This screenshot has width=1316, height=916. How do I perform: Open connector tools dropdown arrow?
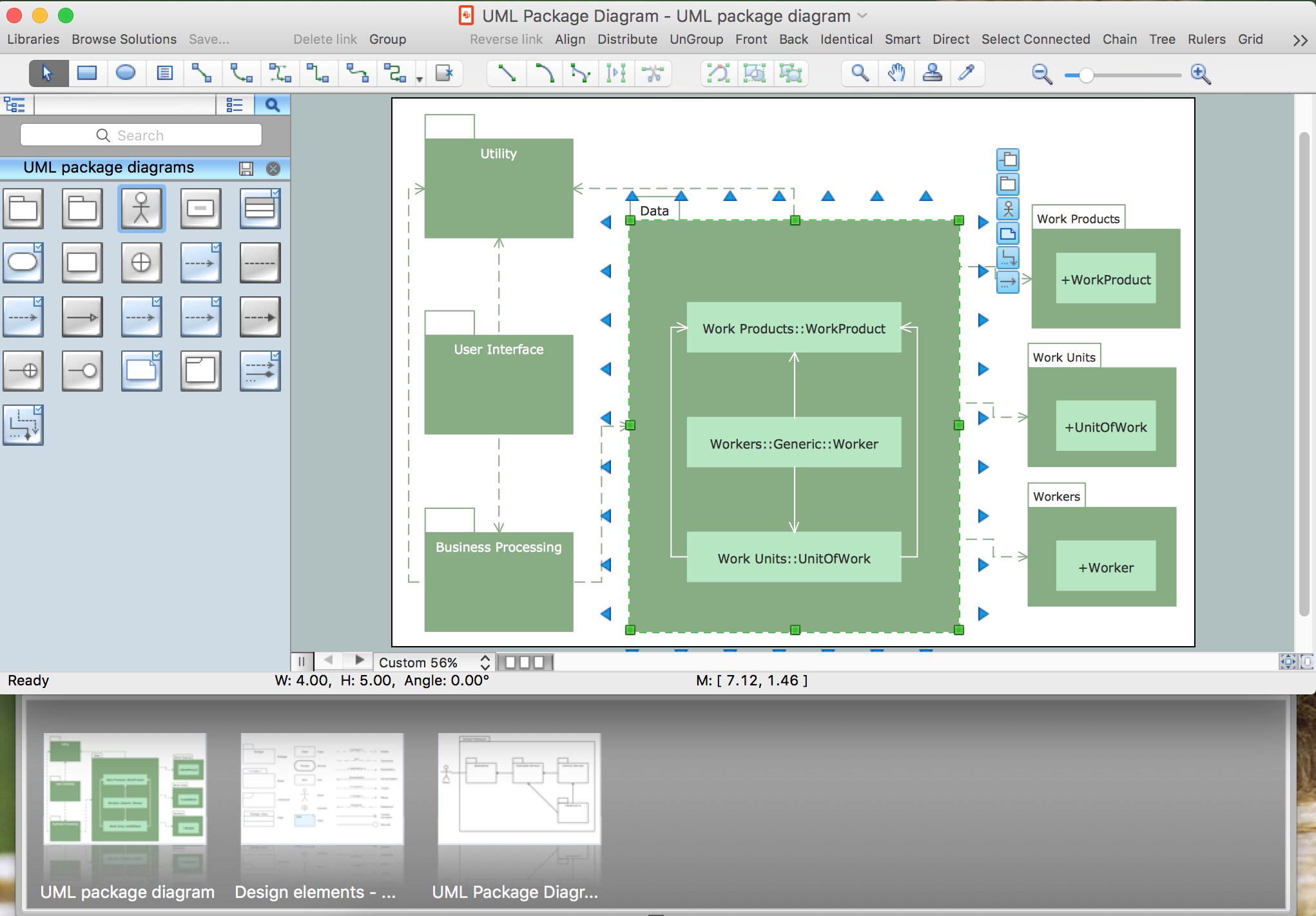pyautogui.click(x=420, y=80)
